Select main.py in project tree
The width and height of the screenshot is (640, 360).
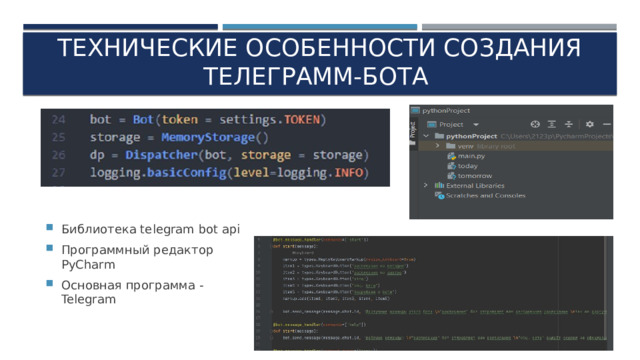pyautogui.click(x=471, y=156)
